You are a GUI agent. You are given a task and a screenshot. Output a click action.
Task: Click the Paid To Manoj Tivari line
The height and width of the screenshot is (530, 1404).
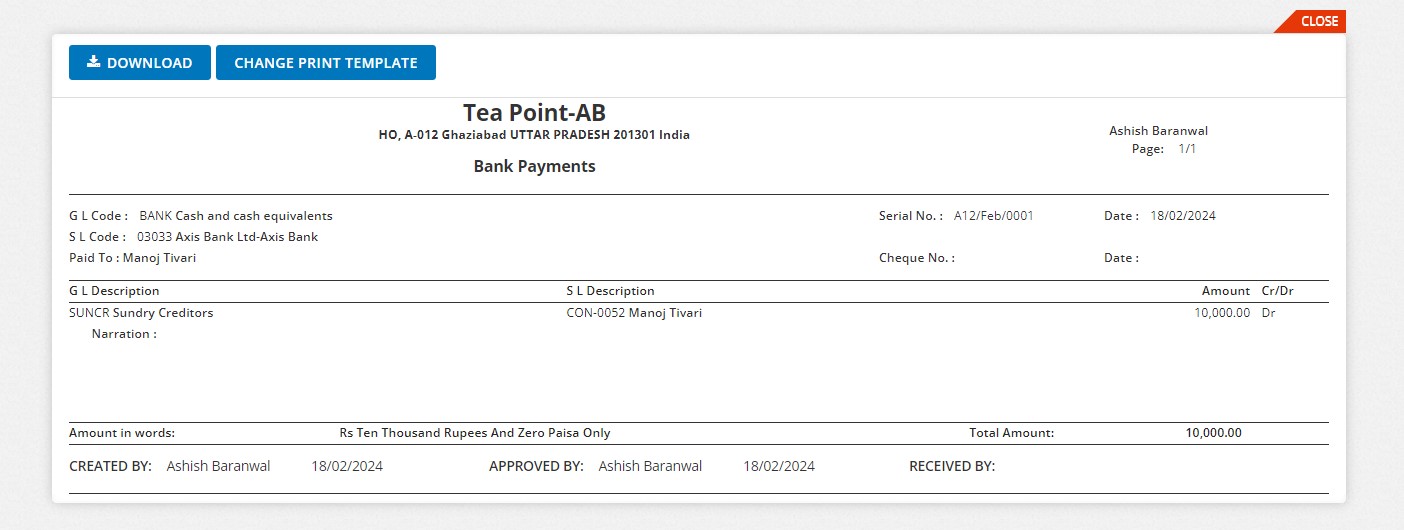coord(133,258)
